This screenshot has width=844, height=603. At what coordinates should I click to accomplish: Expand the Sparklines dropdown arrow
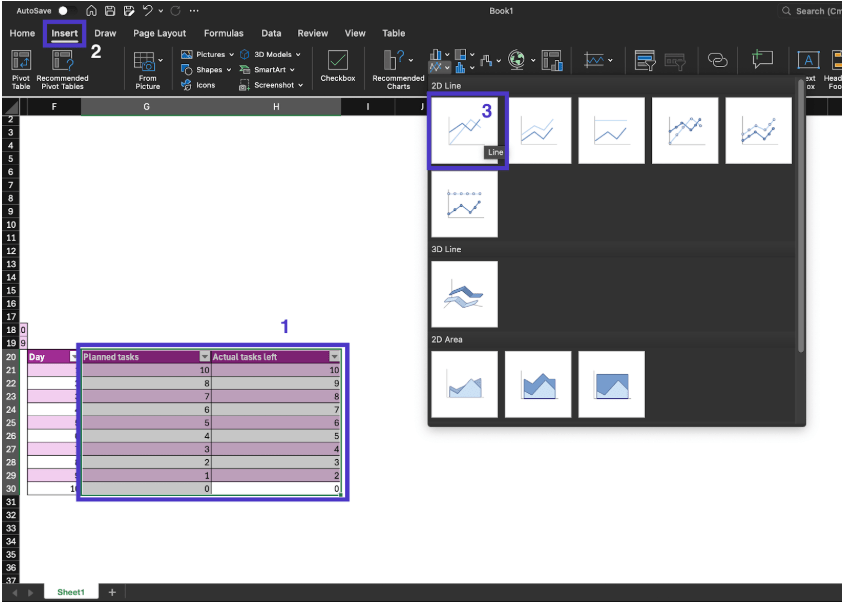tap(611, 61)
